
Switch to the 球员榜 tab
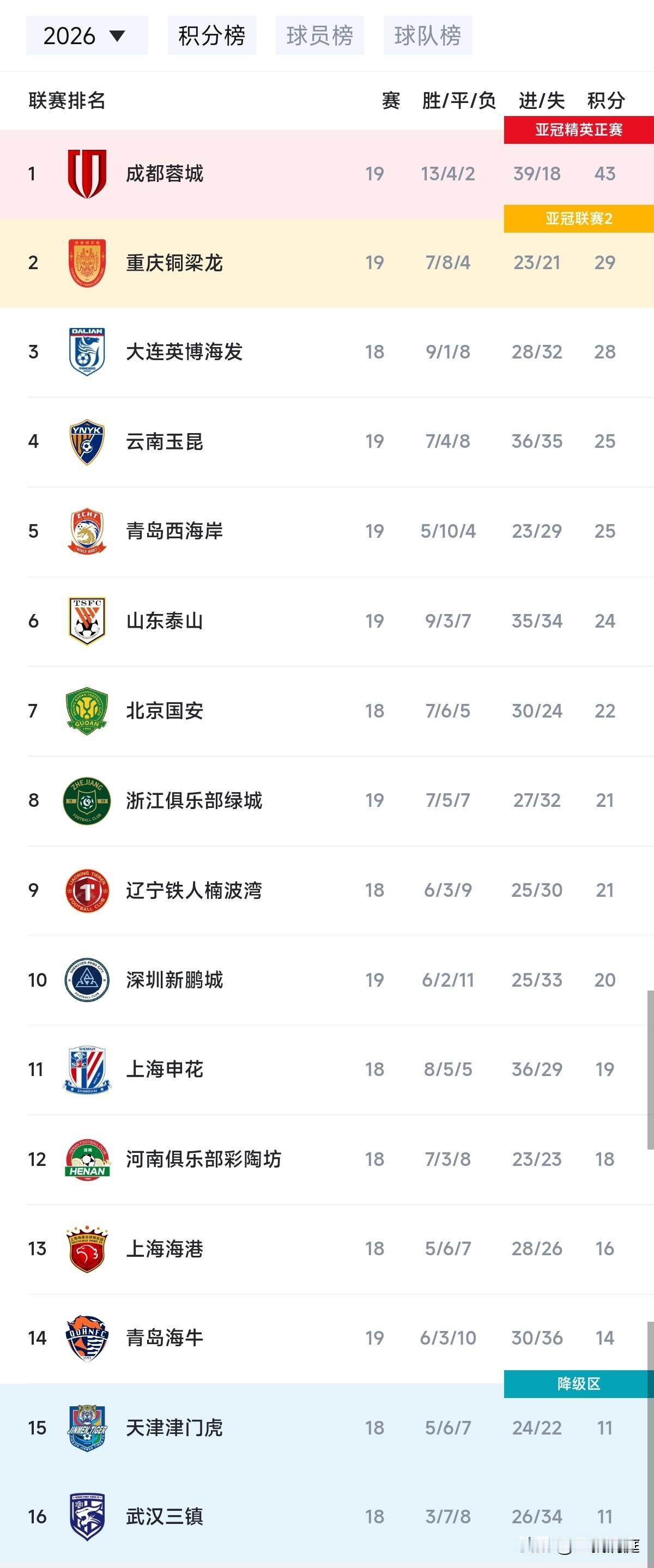[320, 35]
